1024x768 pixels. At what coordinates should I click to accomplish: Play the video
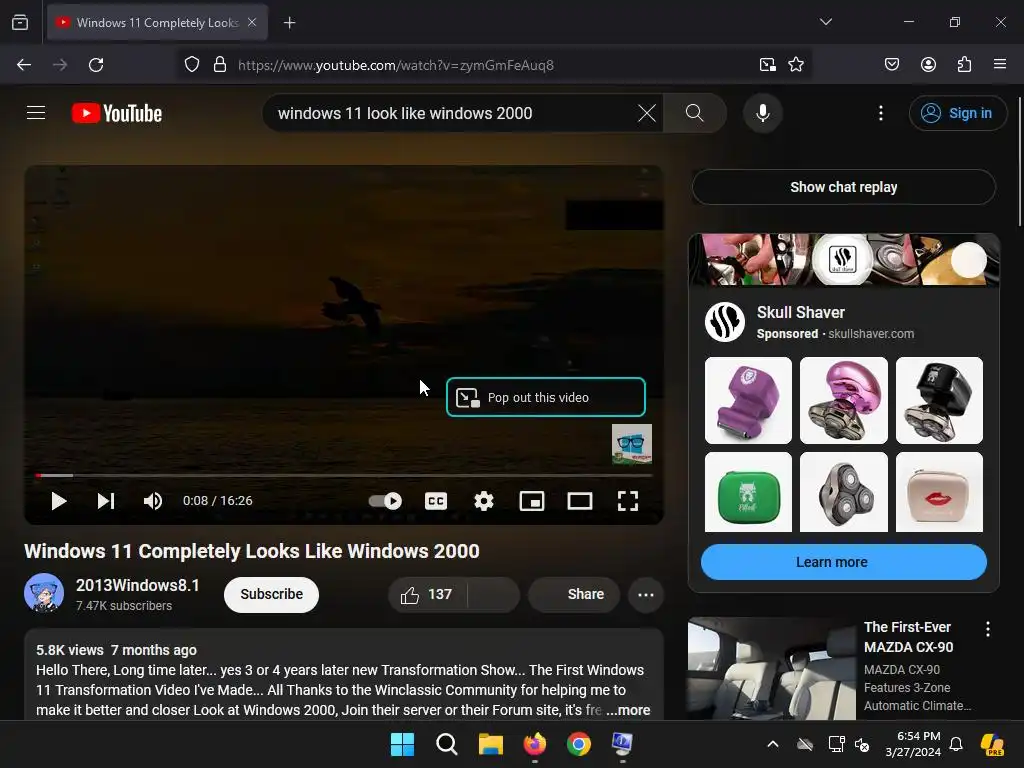pos(59,501)
